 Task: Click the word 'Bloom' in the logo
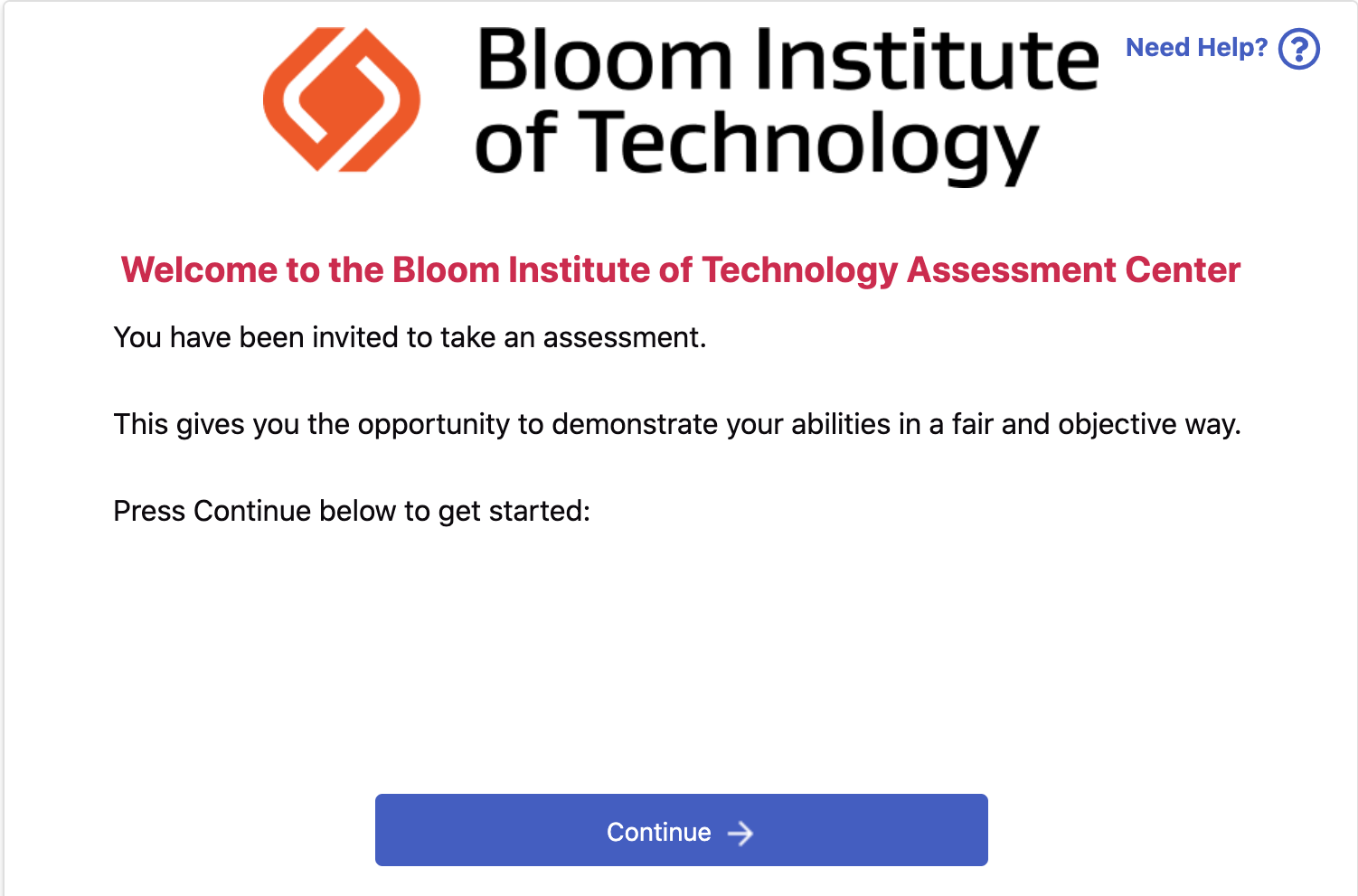pos(604,60)
